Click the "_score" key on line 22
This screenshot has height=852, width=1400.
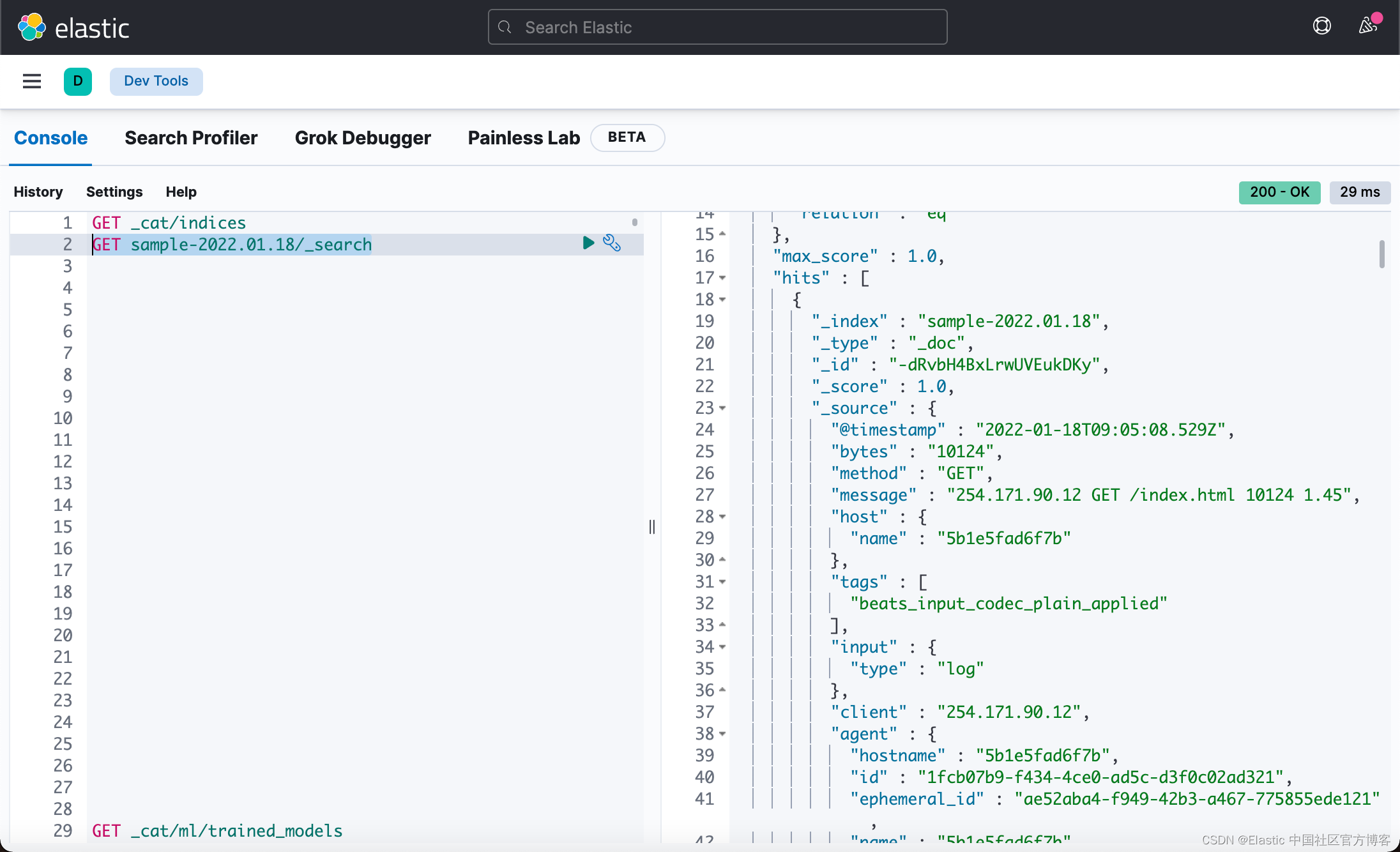point(849,386)
